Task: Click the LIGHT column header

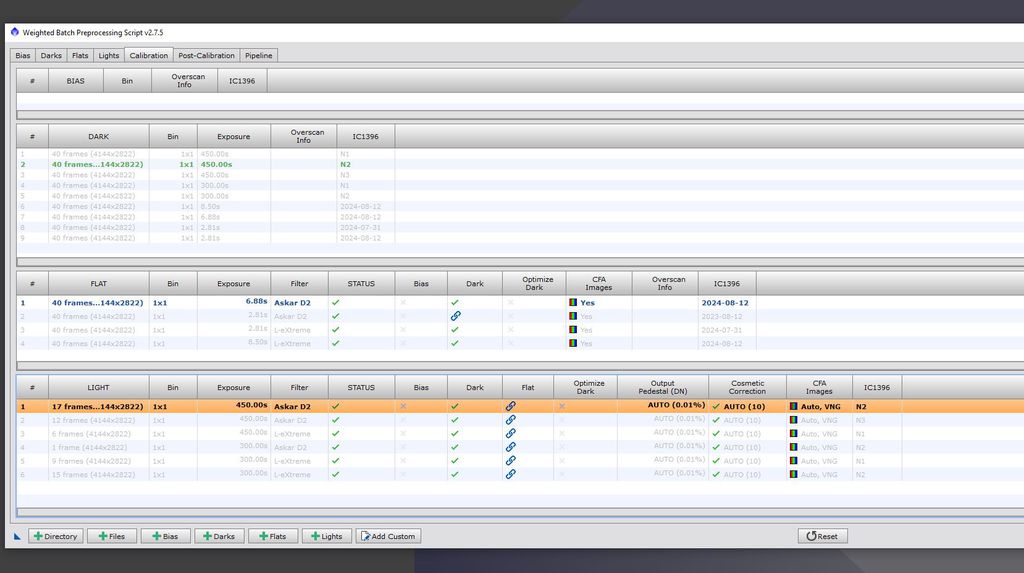Action: (x=99, y=387)
